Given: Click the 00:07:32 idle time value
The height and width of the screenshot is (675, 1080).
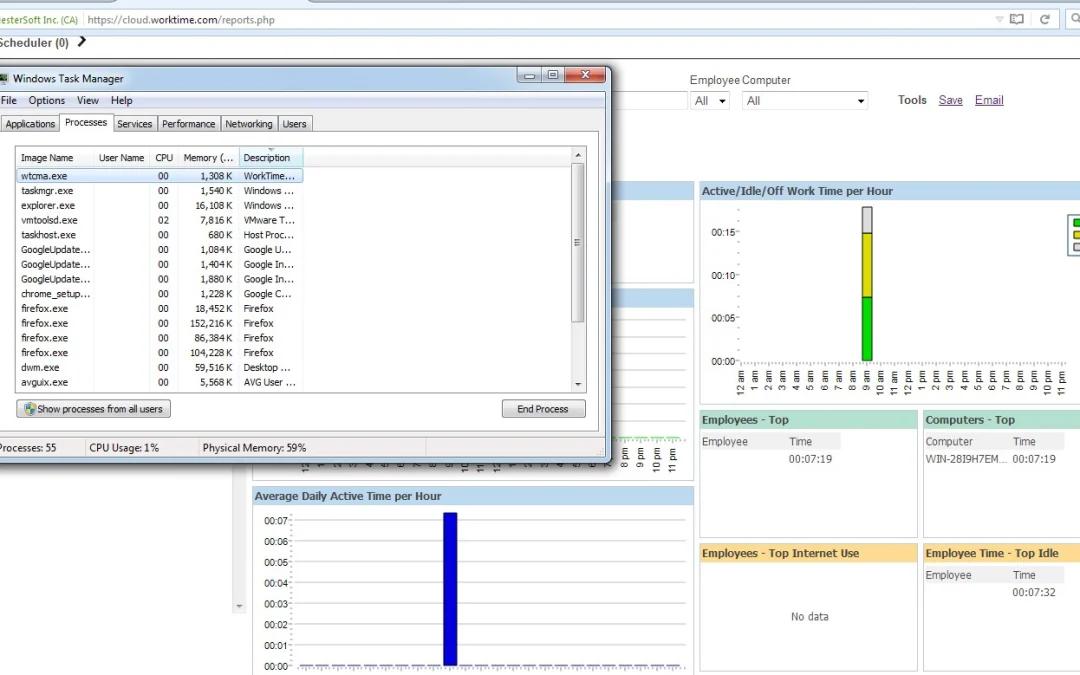Looking at the screenshot, I should (1034, 592).
